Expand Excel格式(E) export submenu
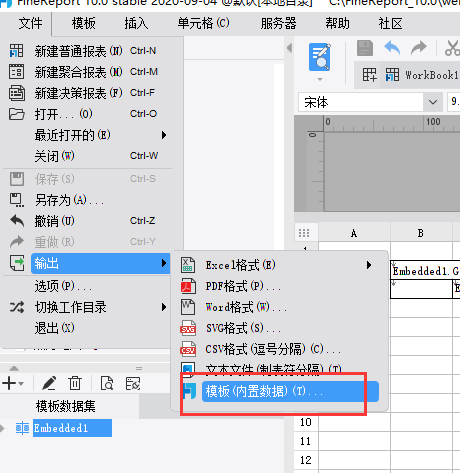The image size is (460, 473). (279, 265)
